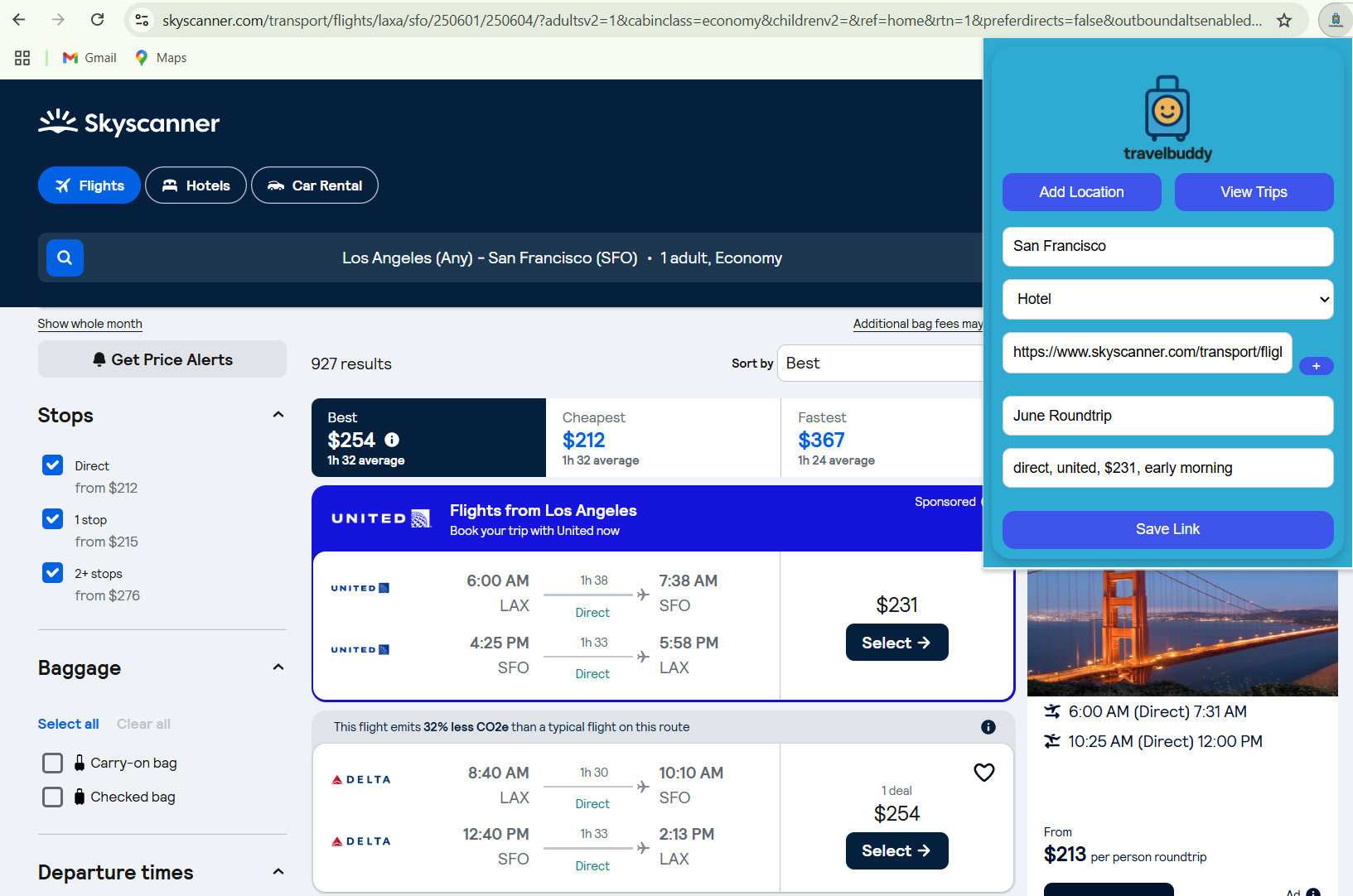Check the Checked bag checkbox
The height and width of the screenshot is (896, 1353).
[x=52, y=797]
